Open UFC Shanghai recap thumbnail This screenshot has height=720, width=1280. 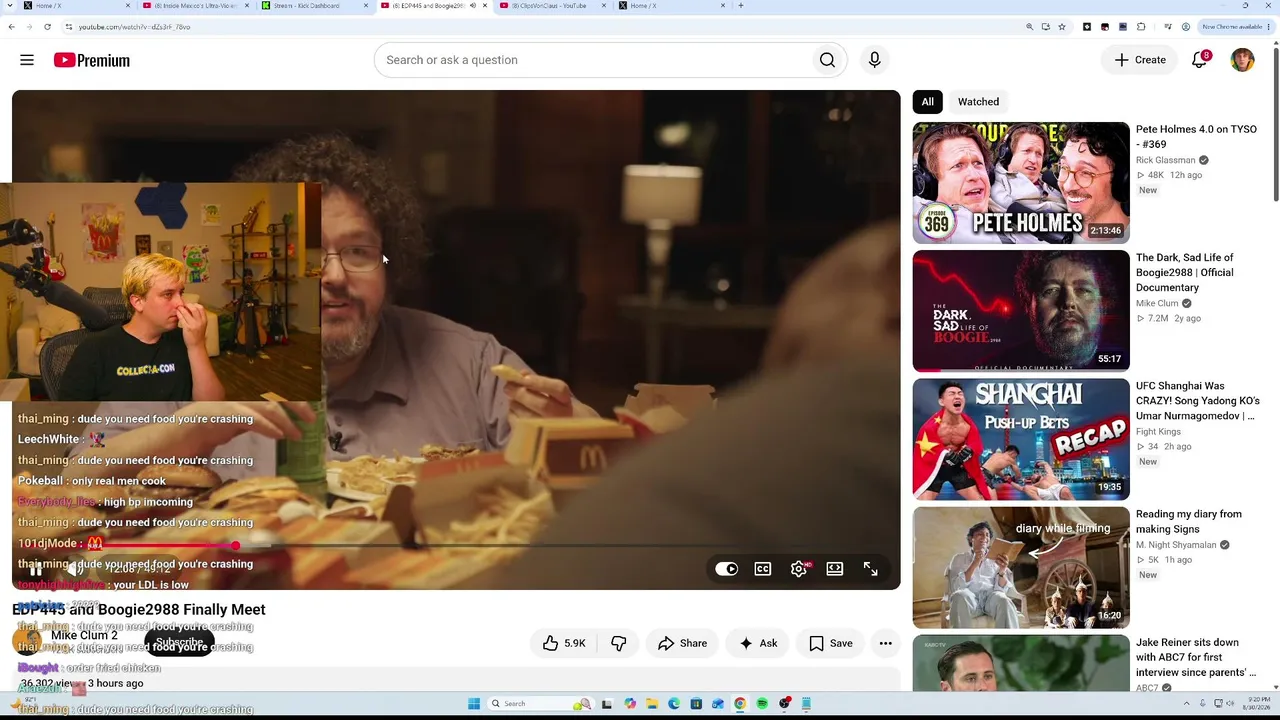tap(1021, 439)
